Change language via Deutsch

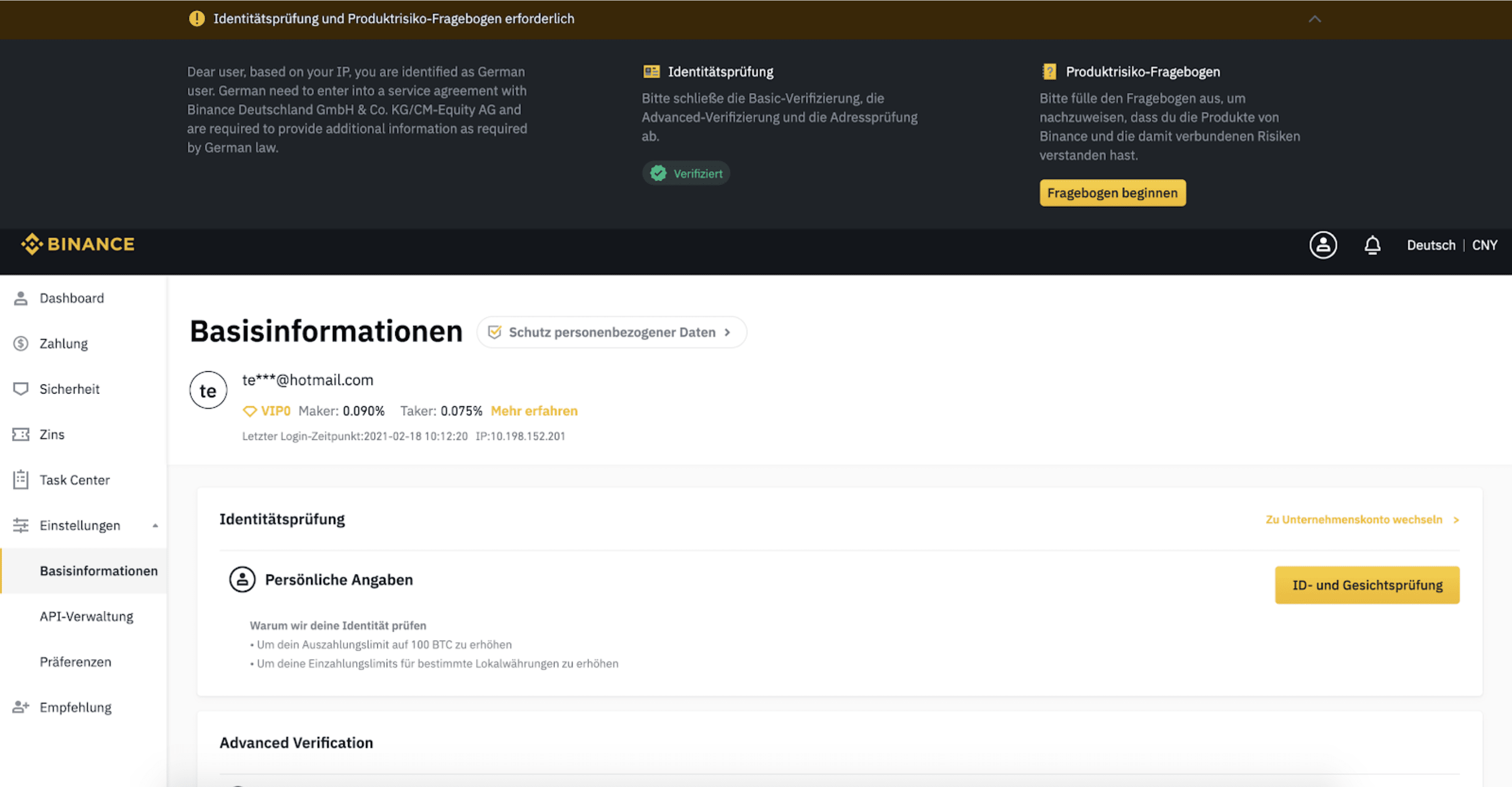tap(1431, 245)
